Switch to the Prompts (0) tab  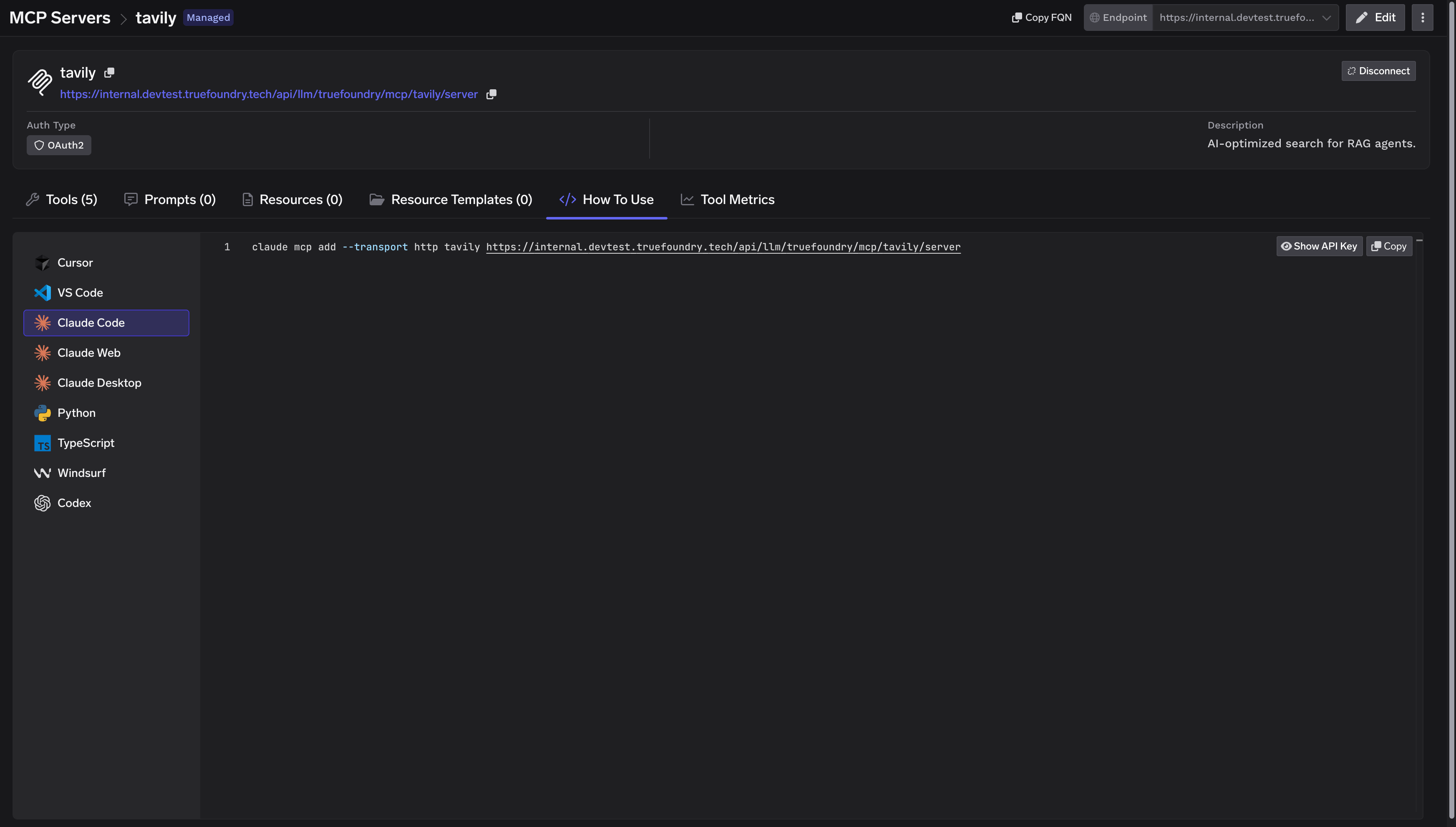pos(170,200)
